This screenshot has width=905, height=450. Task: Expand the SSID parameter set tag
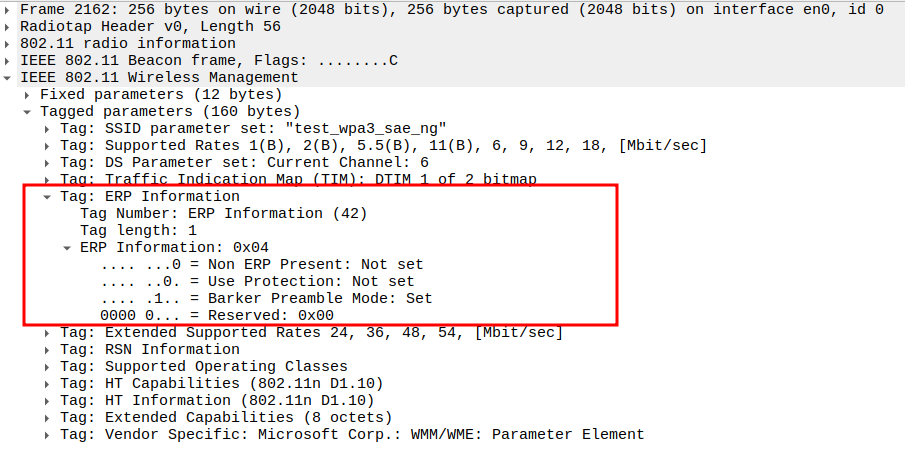(x=48, y=129)
